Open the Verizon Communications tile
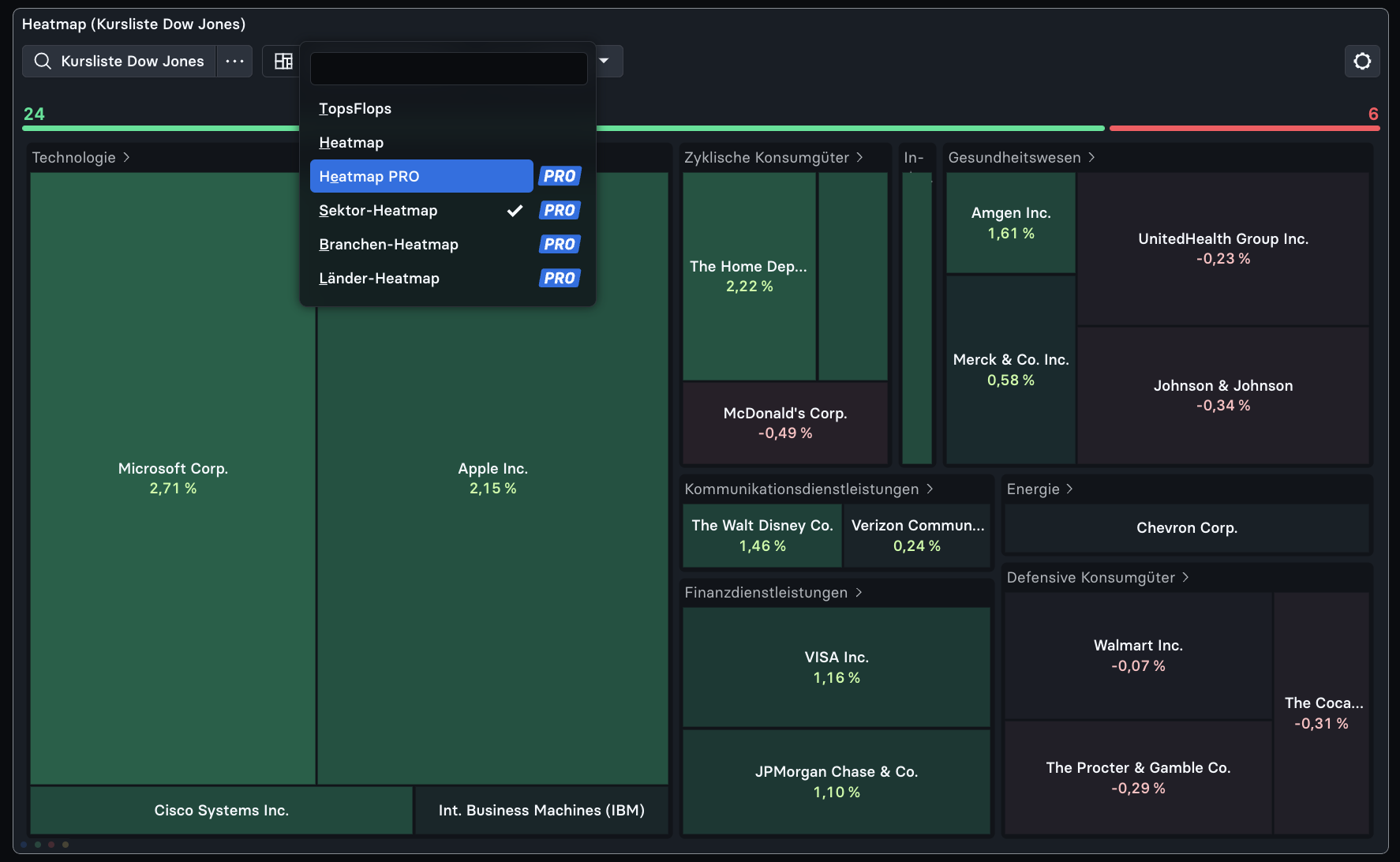This screenshot has height=862, width=1400. point(917,535)
